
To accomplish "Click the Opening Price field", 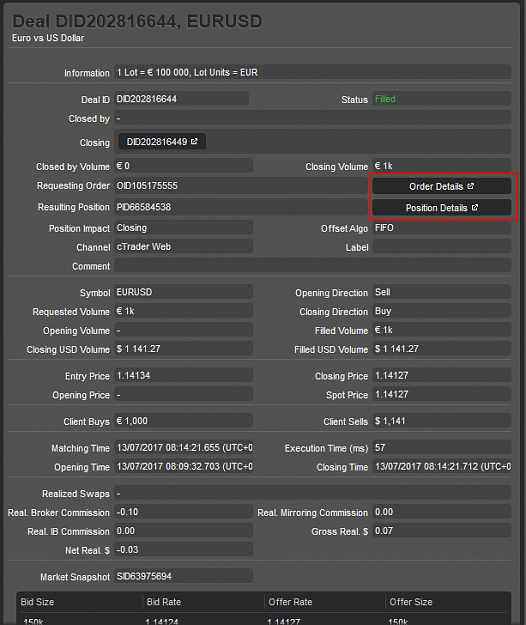I will point(183,395).
